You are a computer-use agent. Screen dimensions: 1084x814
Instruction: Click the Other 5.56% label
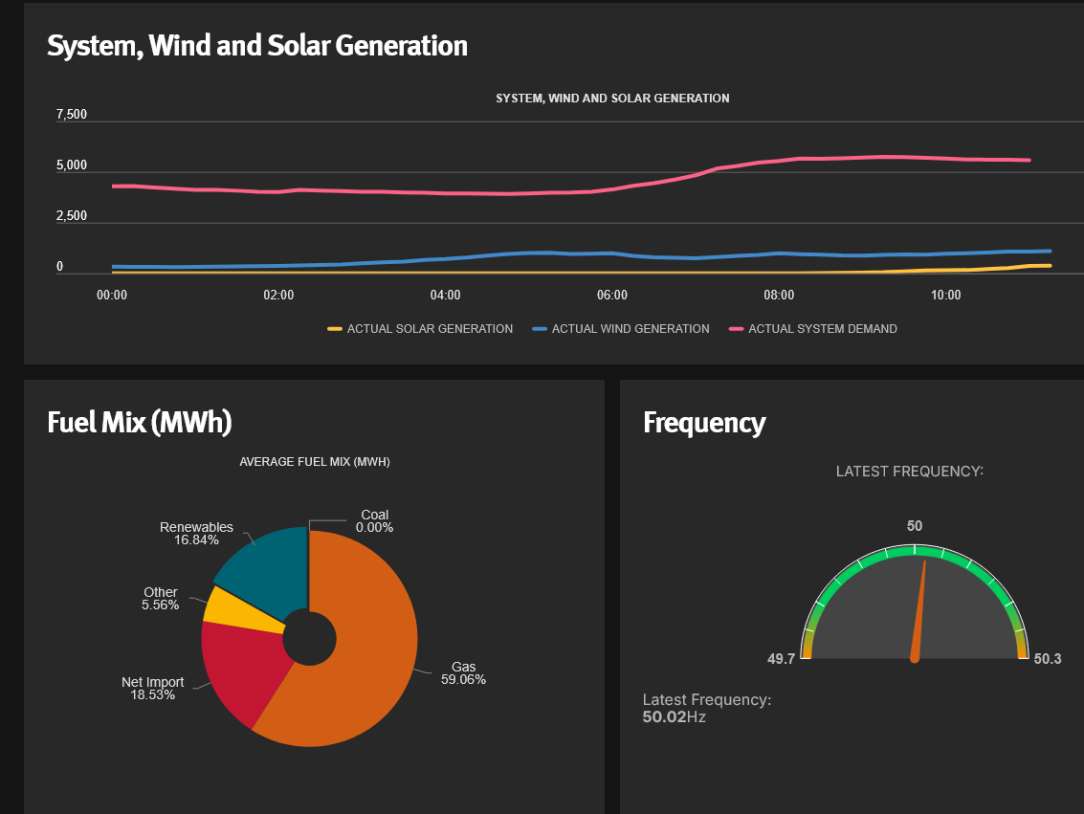click(x=160, y=598)
